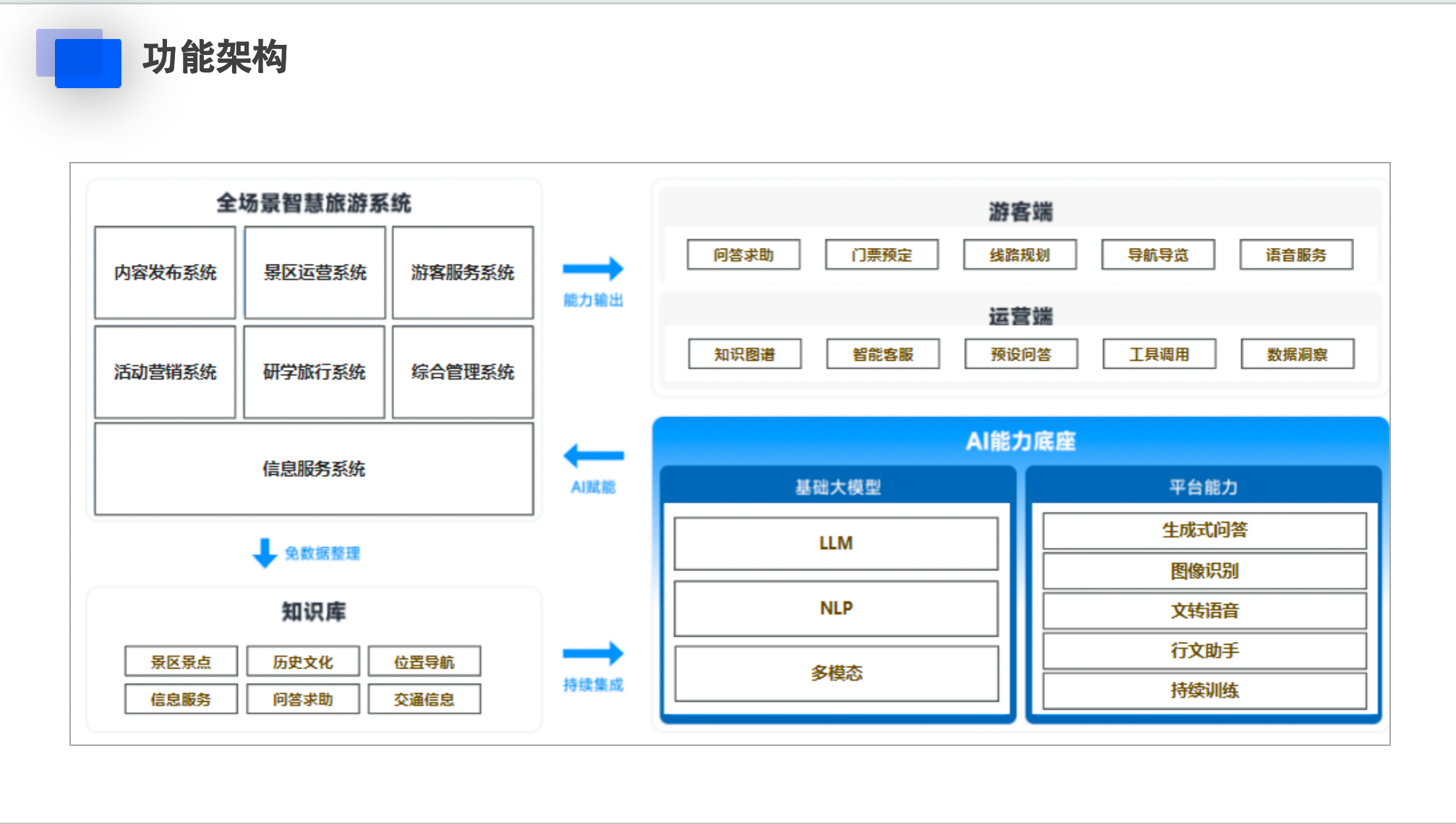Select the 知识图谱 box
Image resolution: width=1456 pixels, height=824 pixels.
click(x=745, y=354)
